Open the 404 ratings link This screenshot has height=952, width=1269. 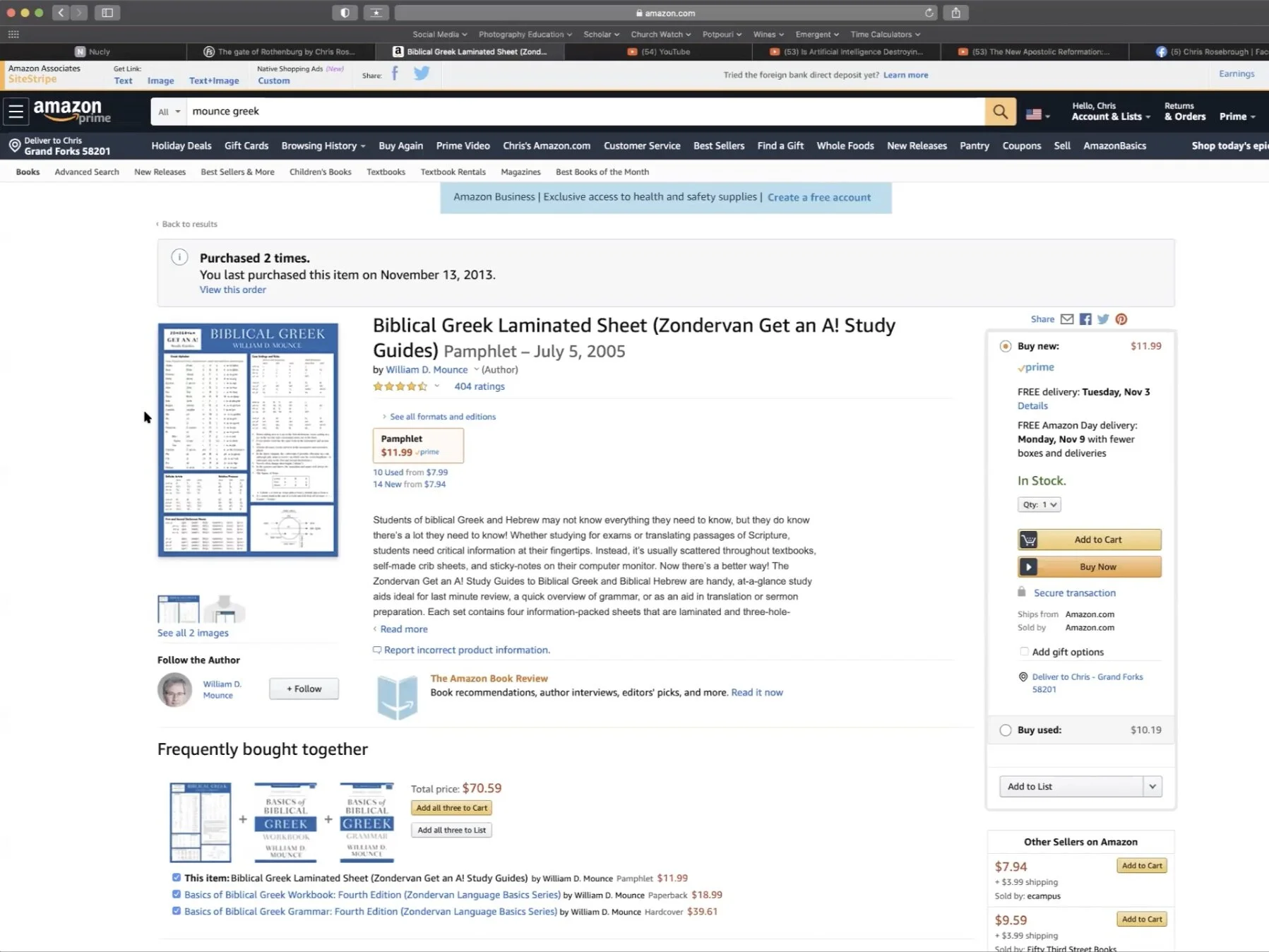(479, 386)
